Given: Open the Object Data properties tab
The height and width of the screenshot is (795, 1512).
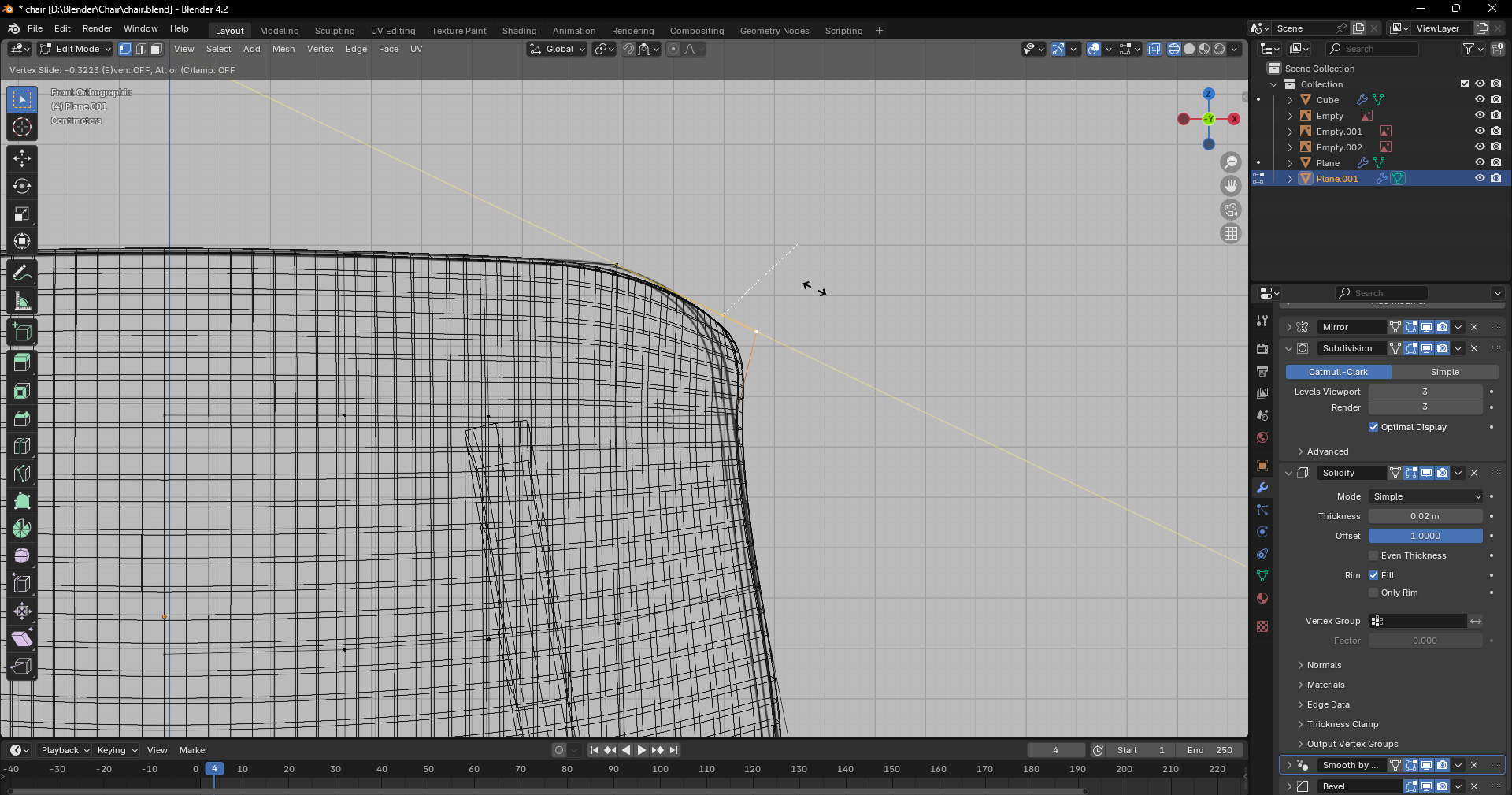Looking at the screenshot, I should pyautogui.click(x=1262, y=576).
